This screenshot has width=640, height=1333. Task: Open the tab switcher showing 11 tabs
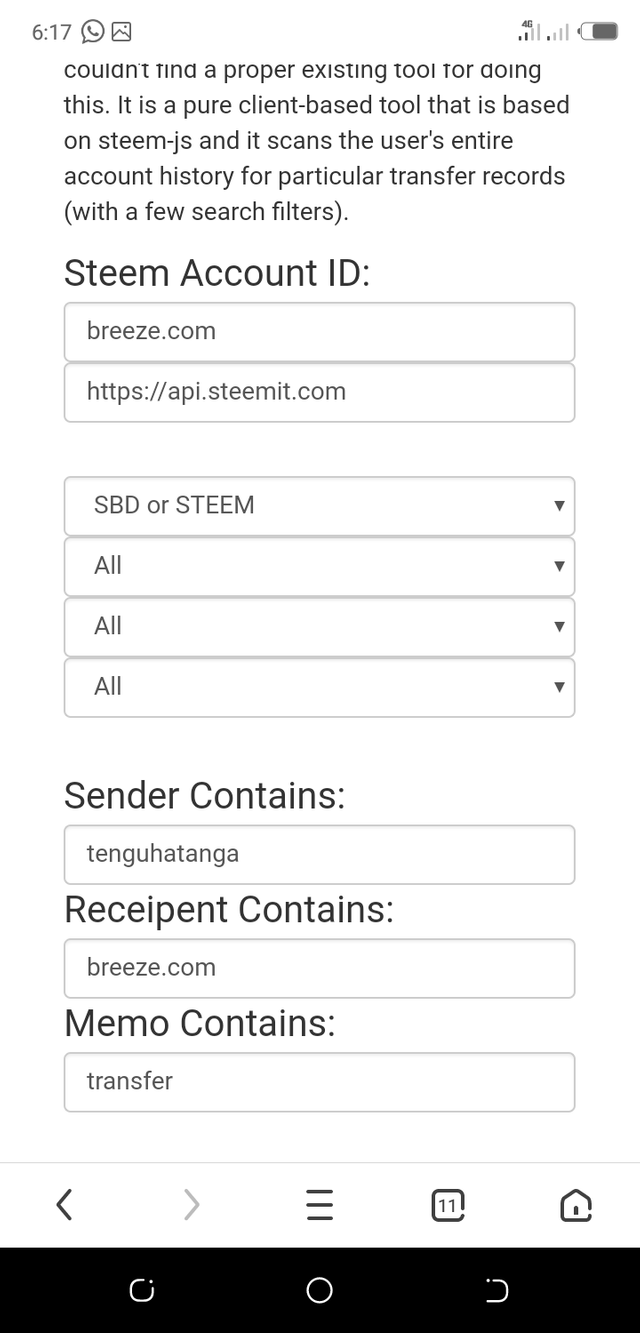[447, 1206]
